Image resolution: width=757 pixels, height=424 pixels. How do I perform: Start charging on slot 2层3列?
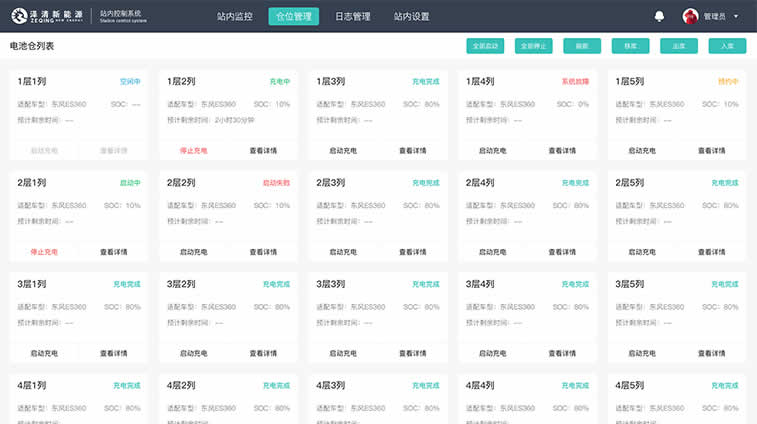click(x=343, y=252)
